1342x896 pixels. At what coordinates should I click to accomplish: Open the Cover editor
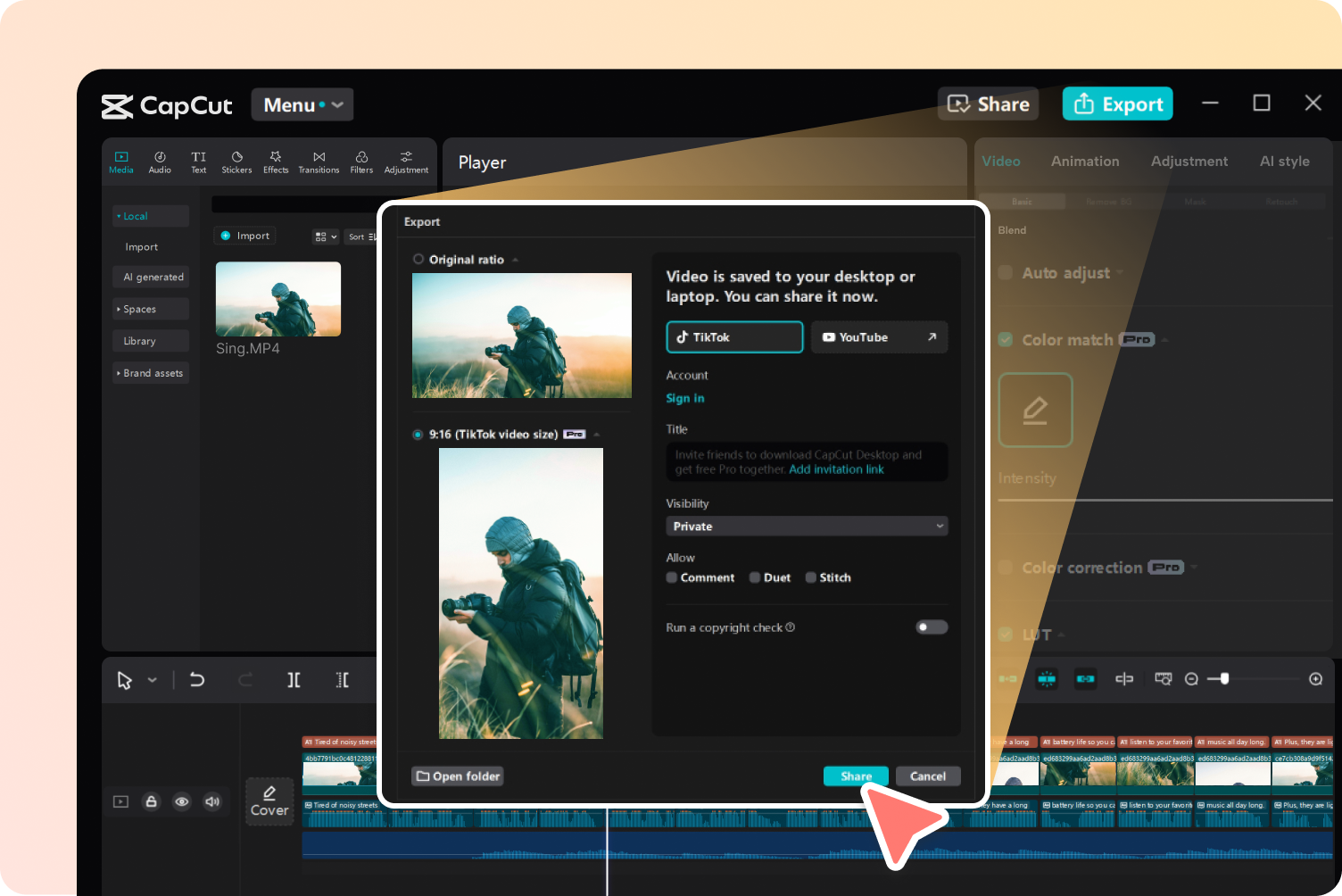tap(269, 801)
